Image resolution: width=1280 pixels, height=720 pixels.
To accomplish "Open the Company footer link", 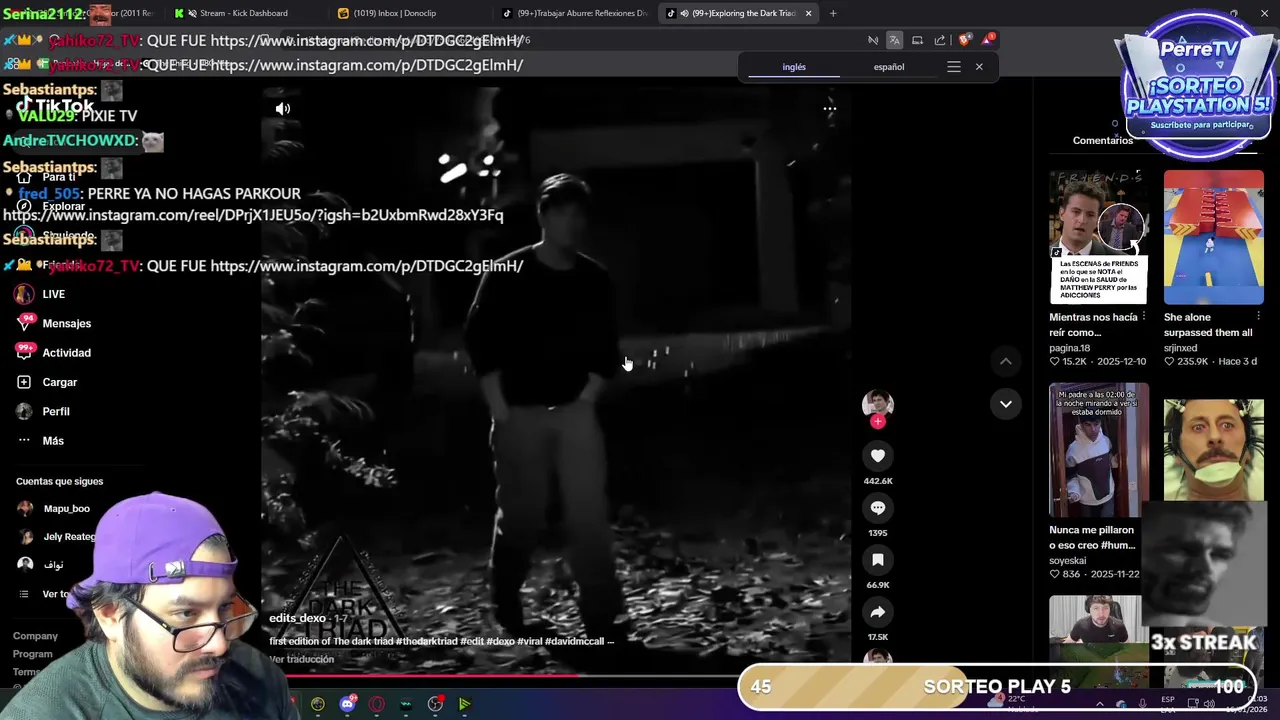I will point(35,636).
